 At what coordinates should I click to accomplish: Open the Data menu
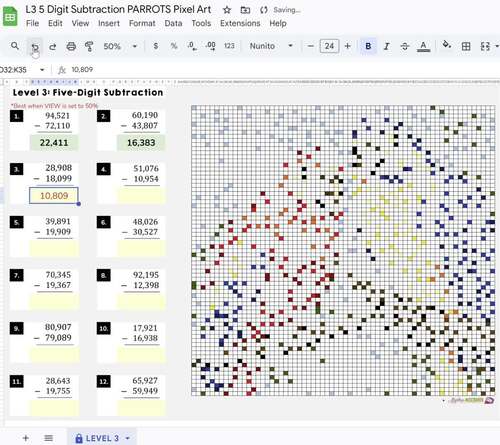point(173,23)
